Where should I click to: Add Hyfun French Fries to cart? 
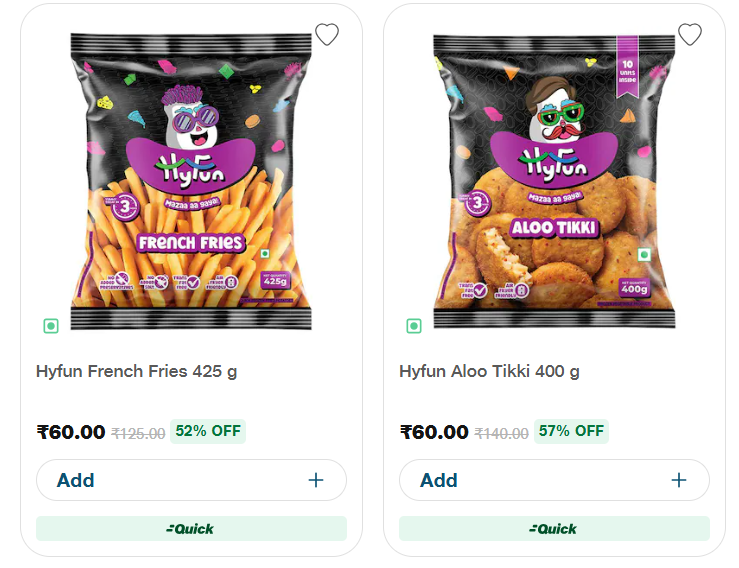(x=191, y=480)
